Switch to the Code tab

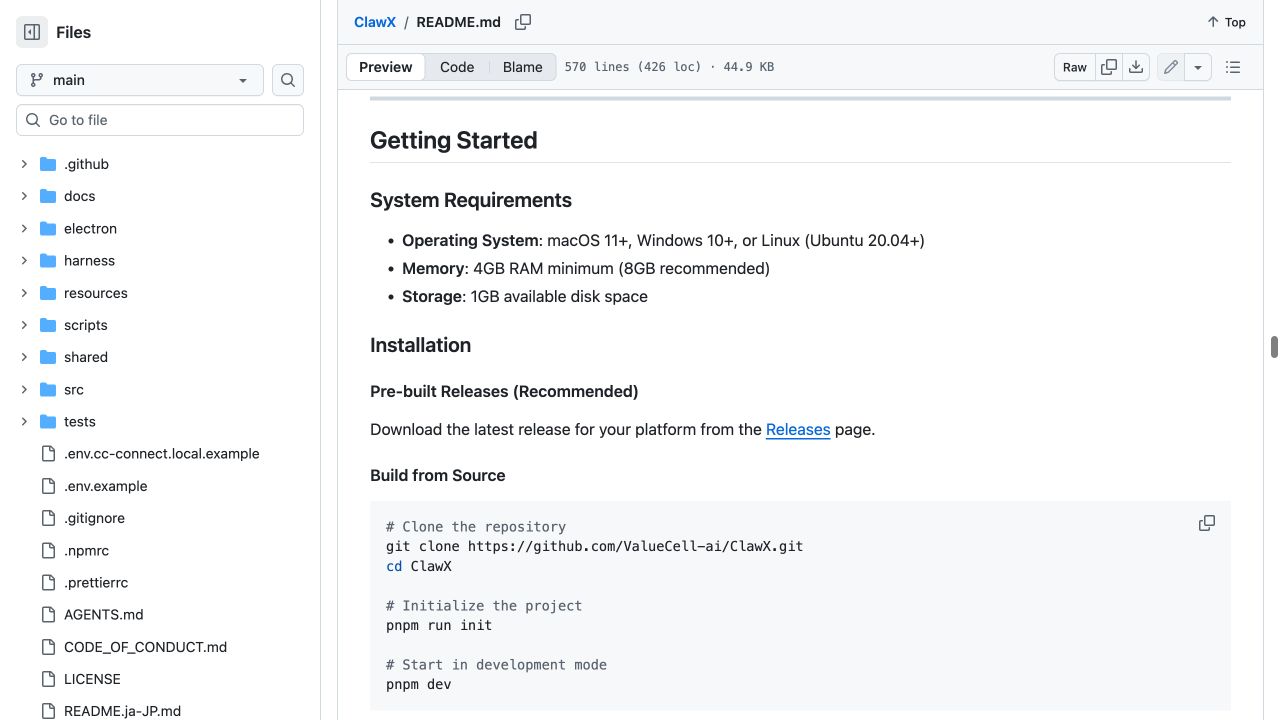pyautogui.click(x=457, y=67)
